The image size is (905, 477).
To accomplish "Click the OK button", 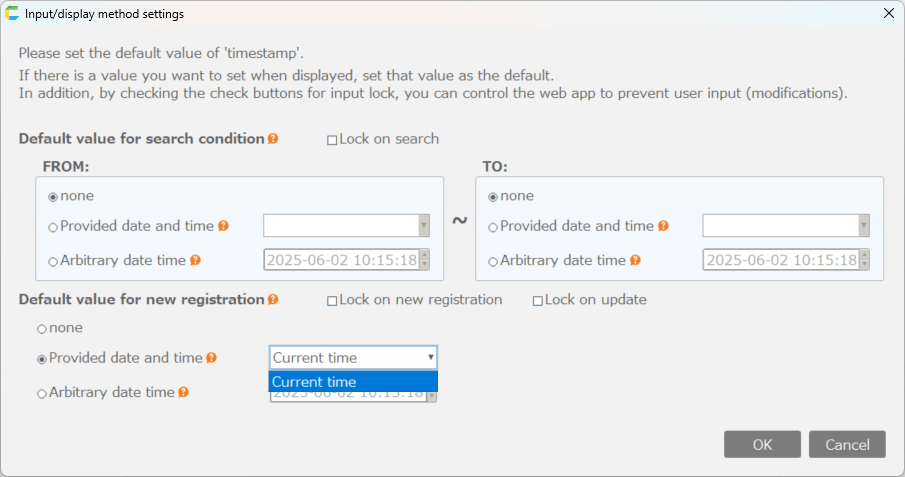I will pyautogui.click(x=762, y=444).
